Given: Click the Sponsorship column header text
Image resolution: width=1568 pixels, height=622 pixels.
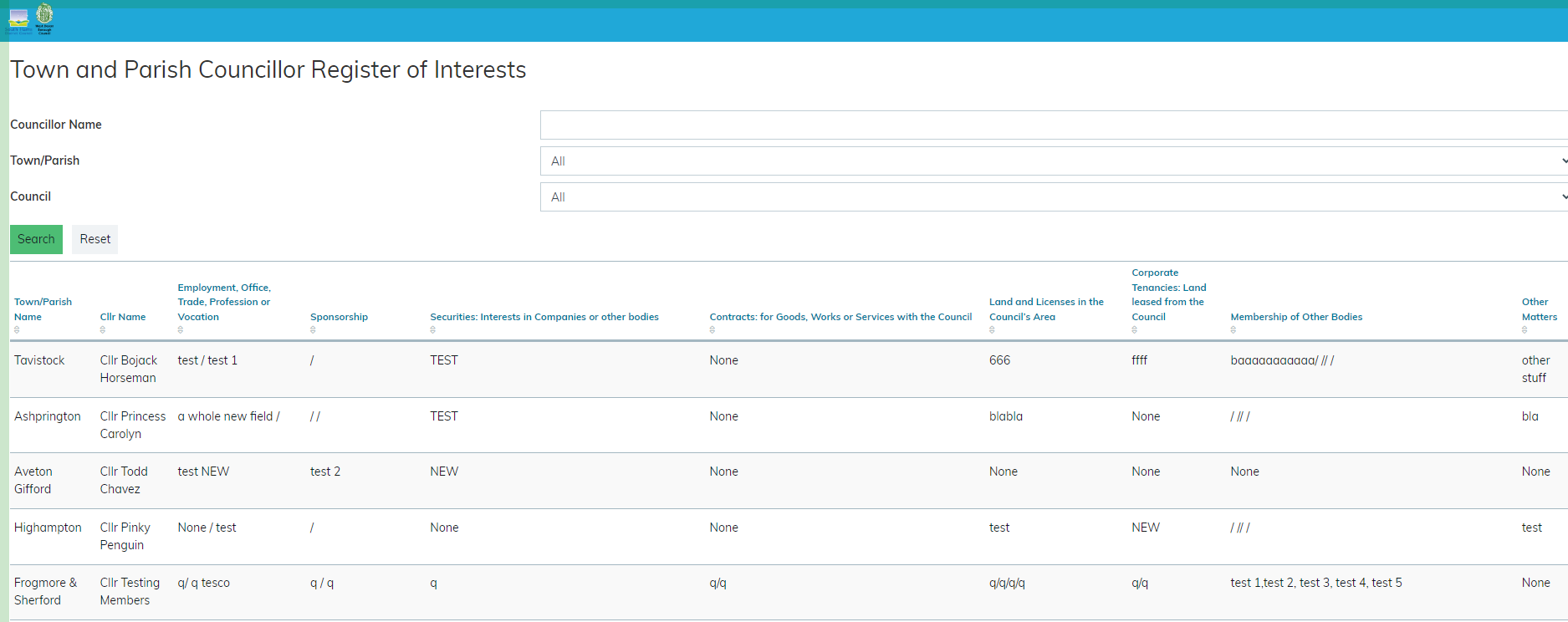Looking at the screenshot, I should (339, 317).
